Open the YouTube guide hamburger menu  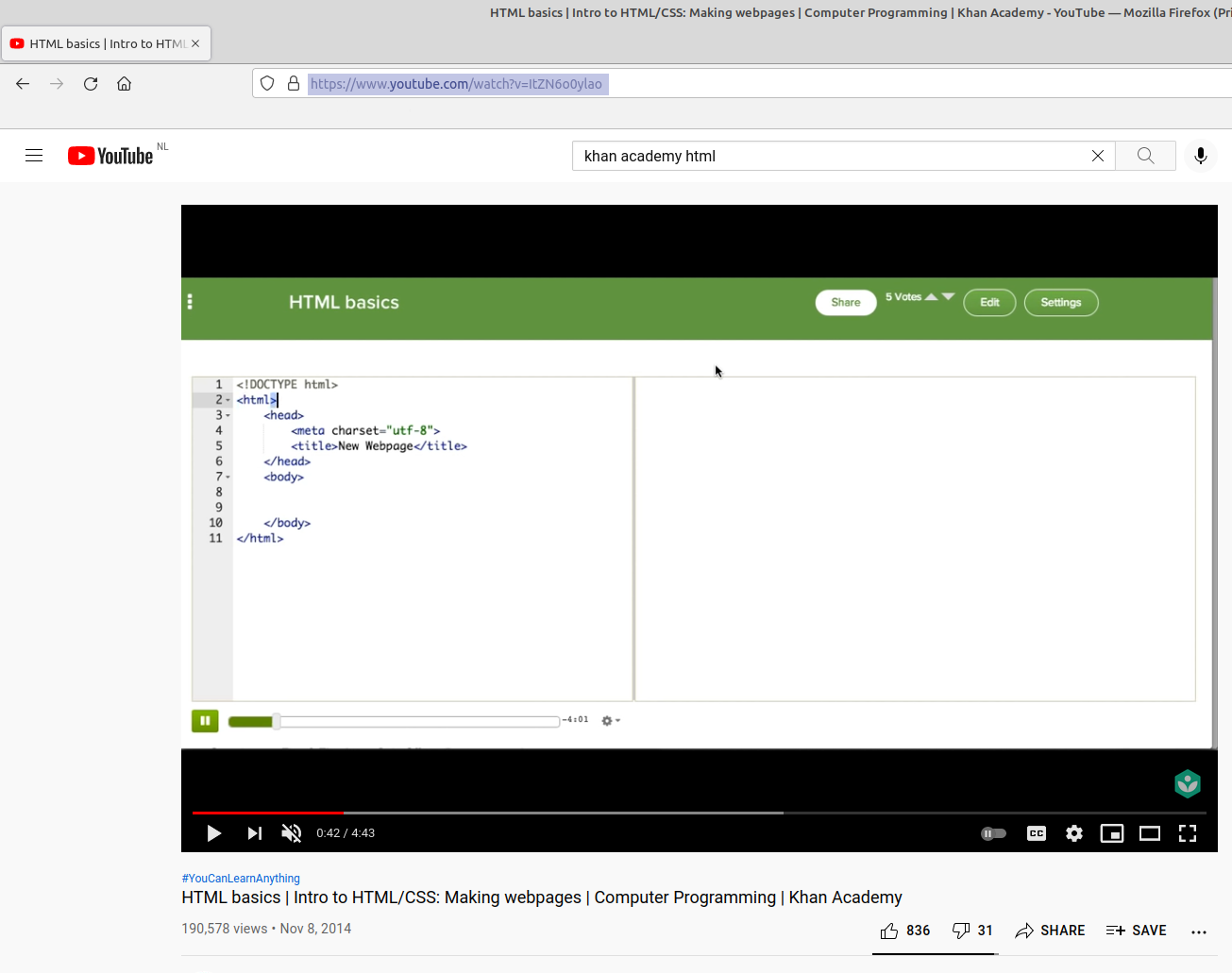(34, 155)
